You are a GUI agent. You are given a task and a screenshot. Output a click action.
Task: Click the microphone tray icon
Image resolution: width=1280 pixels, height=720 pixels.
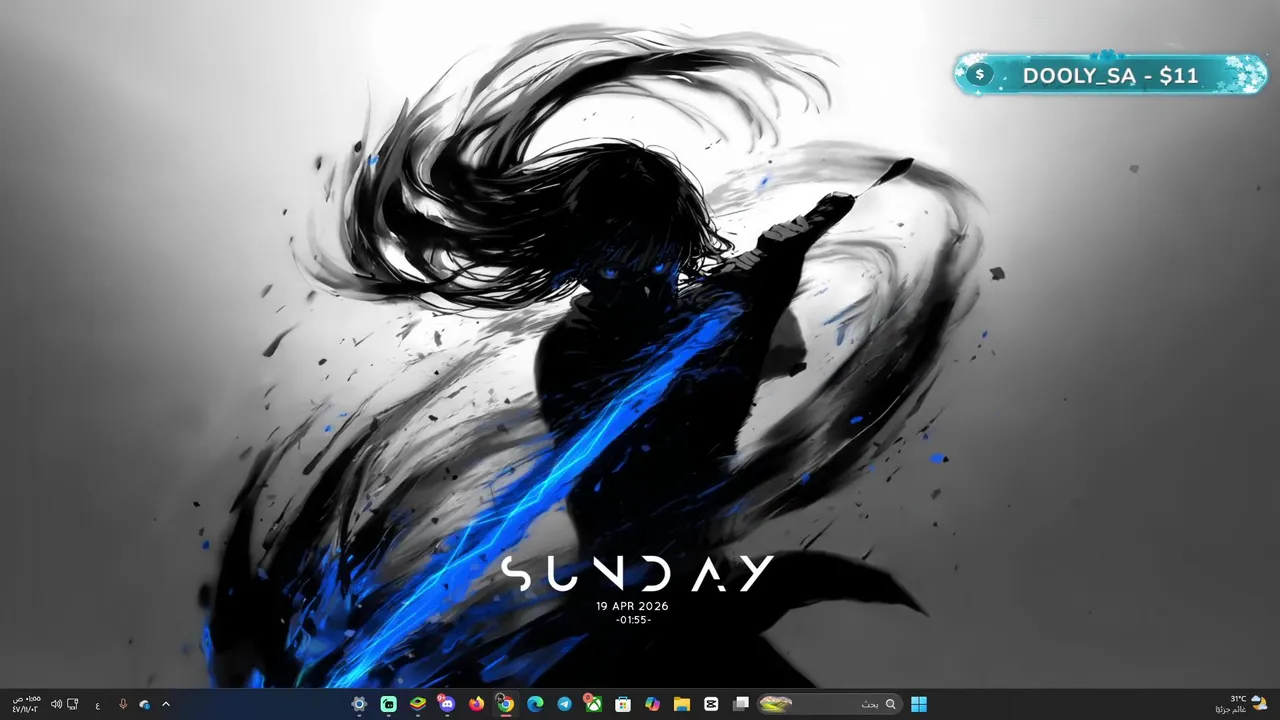(123, 704)
